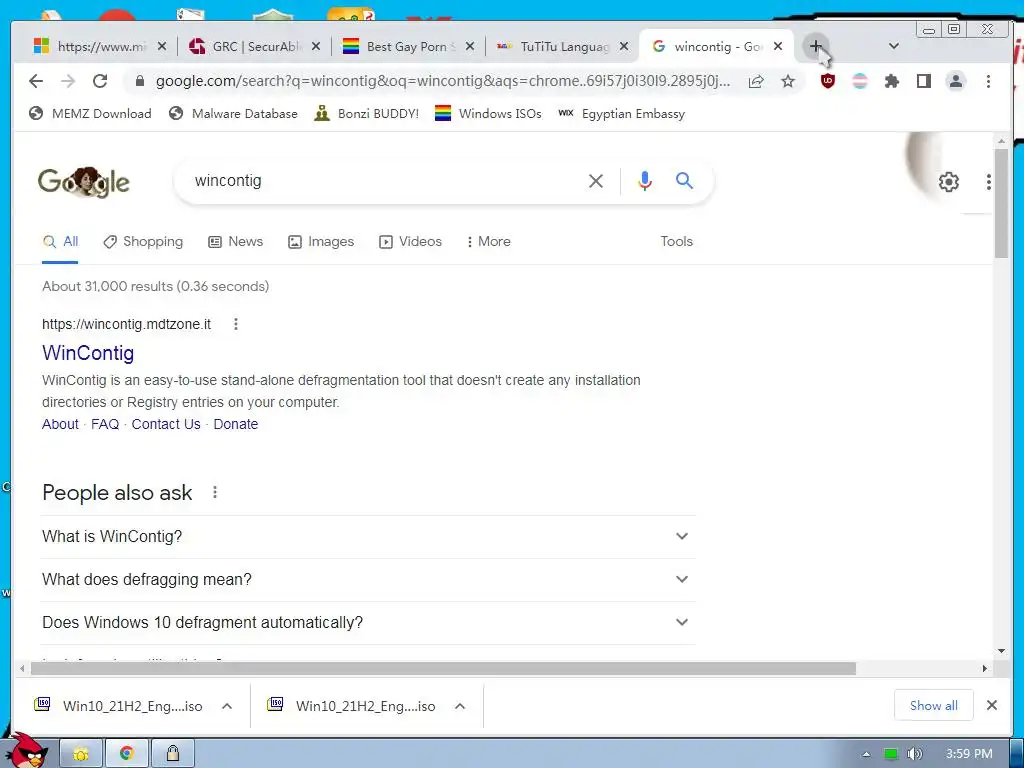Select the News results tab
1024x768 pixels.
point(235,242)
